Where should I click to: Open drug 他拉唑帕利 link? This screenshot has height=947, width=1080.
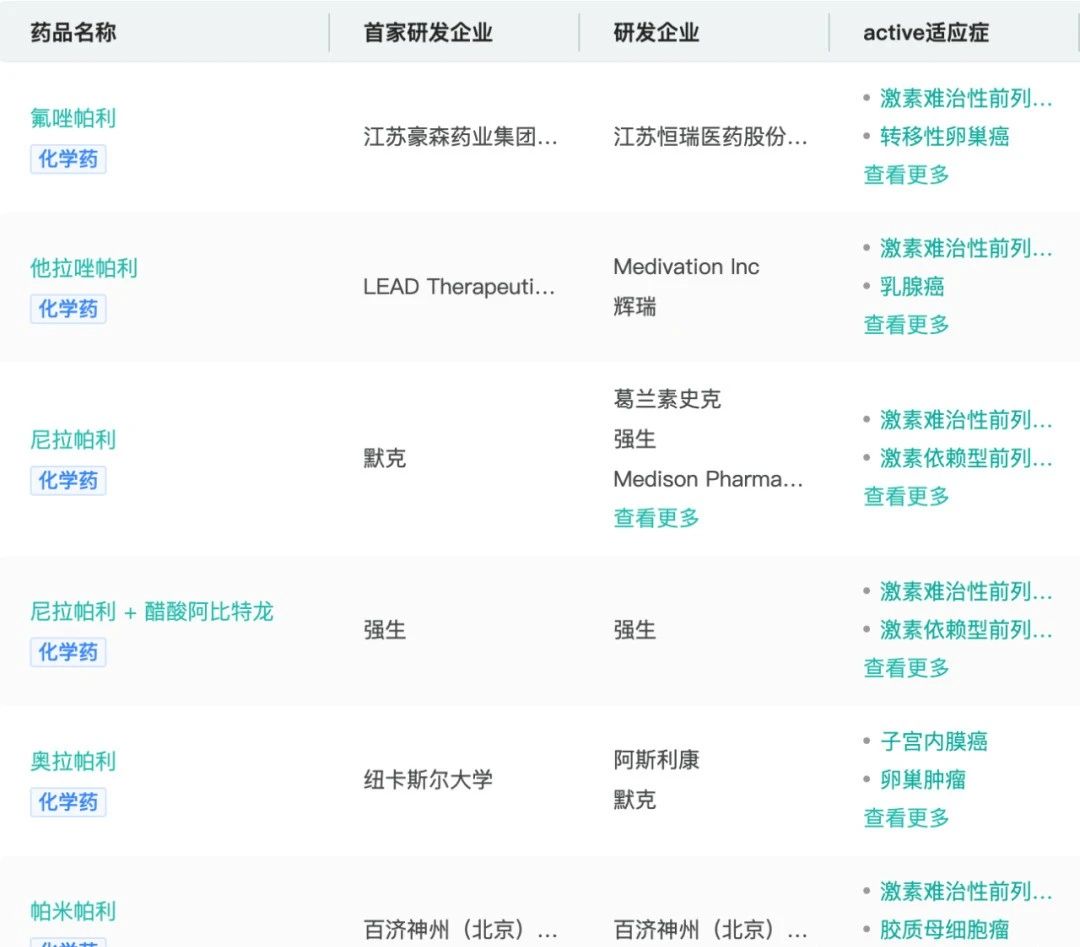click(84, 268)
